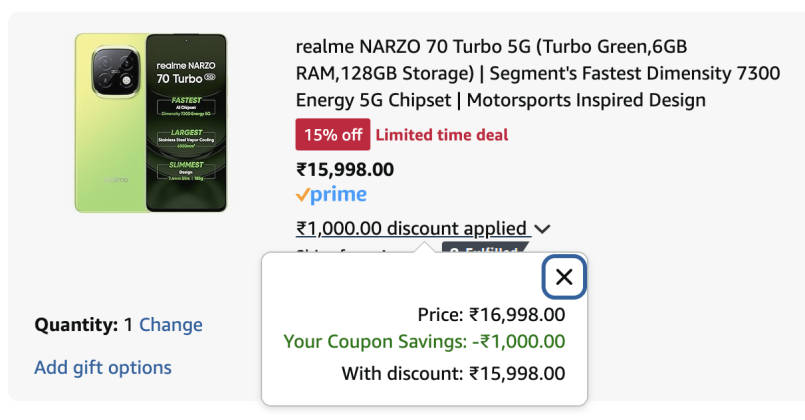
Task: Click the ₹1,000.00 discount applied link
Action: (x=411, y=228)
